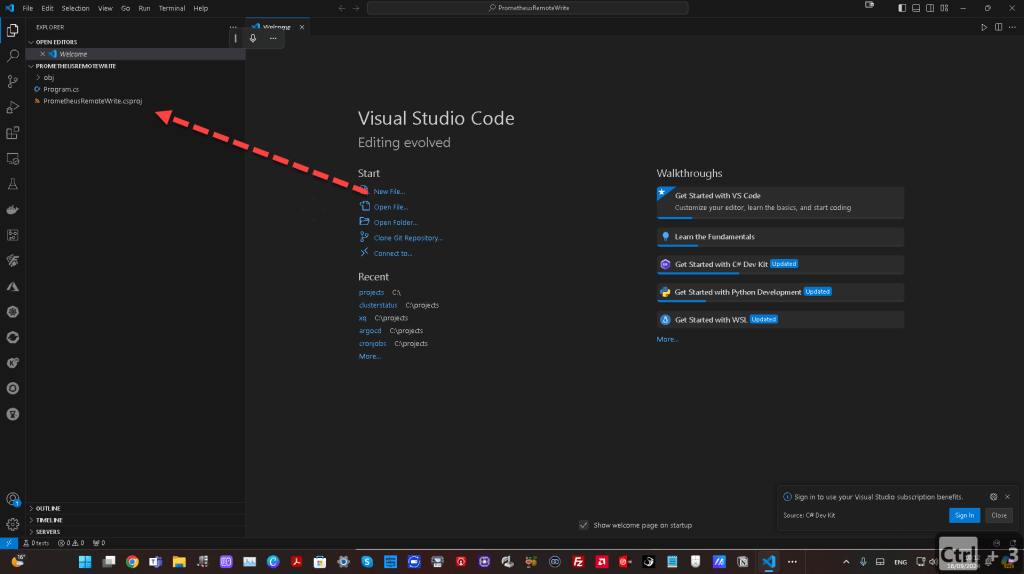
Task: Click the New File link
Action: click(x=389, y=191)
